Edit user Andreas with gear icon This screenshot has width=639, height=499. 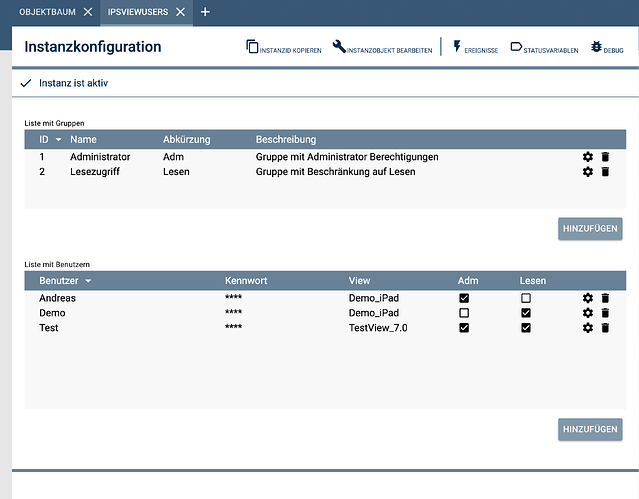(588, 298)
